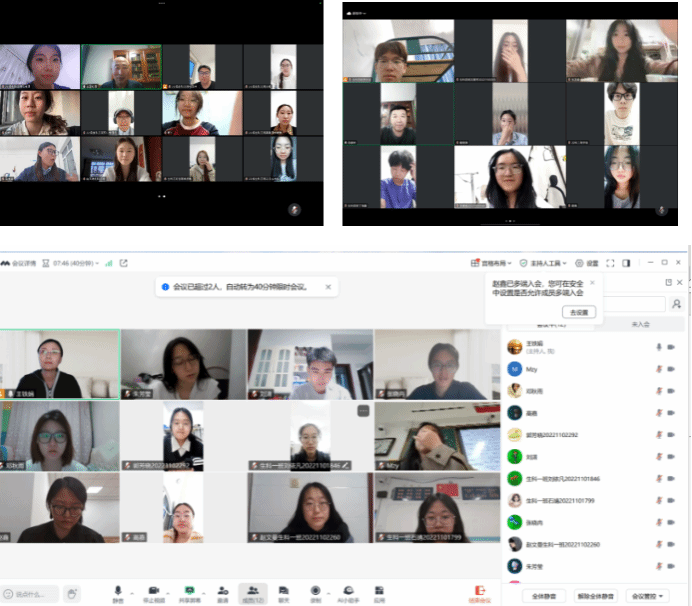Toggle the Mzy participant's microphone
The width and height of the screenshot is (692, 606).
tap(658, 368)
